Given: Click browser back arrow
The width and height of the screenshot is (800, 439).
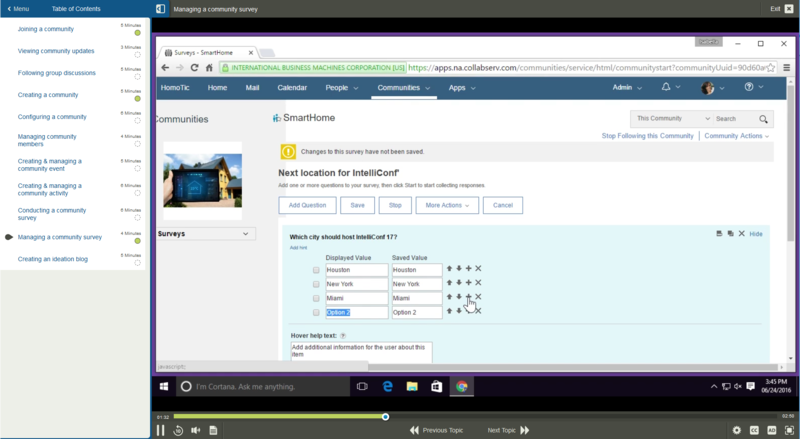Looking at the screenshot, I should point(165,67).
